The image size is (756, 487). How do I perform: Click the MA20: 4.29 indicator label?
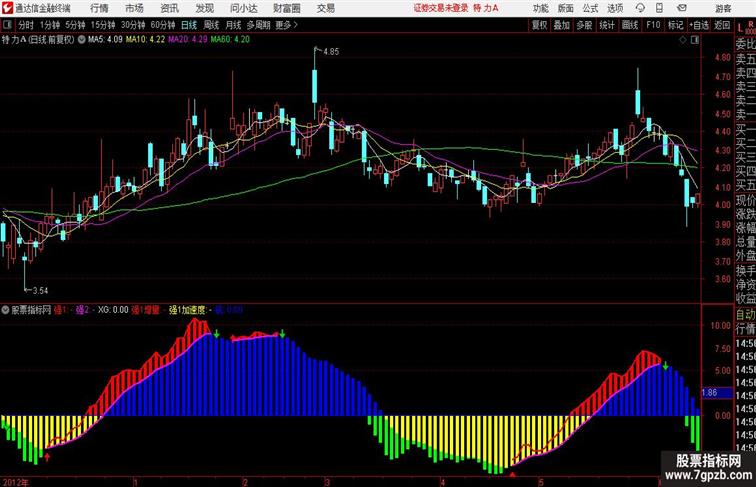tap(188, 40)
